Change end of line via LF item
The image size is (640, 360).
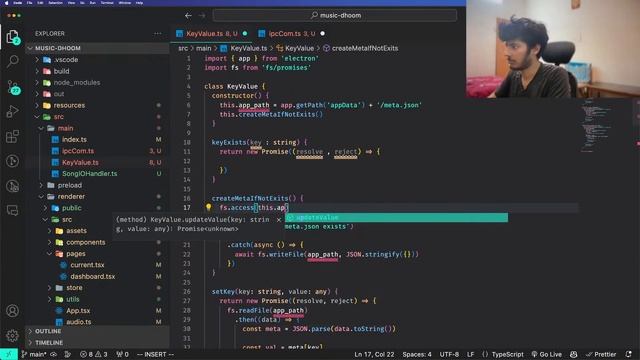pyautogui.click(x=471, y=354)
